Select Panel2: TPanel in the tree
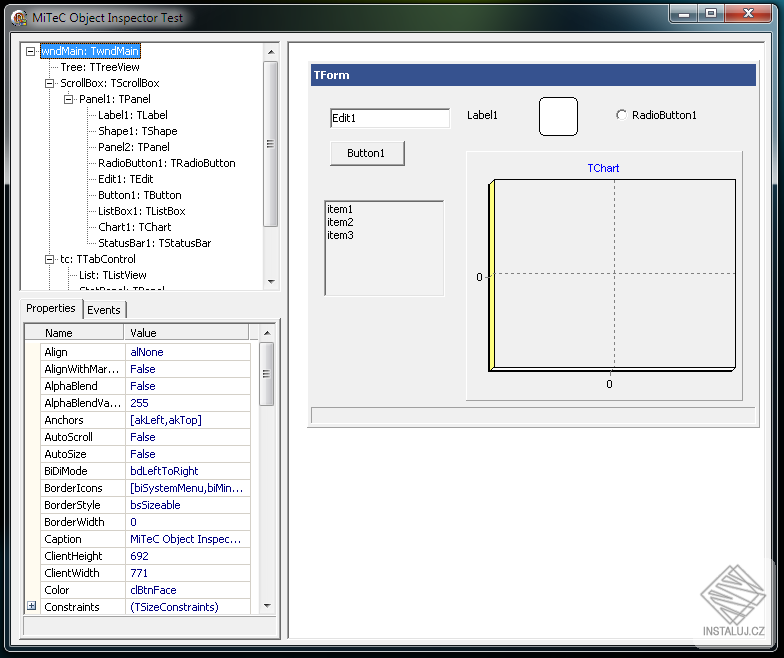 [134, 147]
